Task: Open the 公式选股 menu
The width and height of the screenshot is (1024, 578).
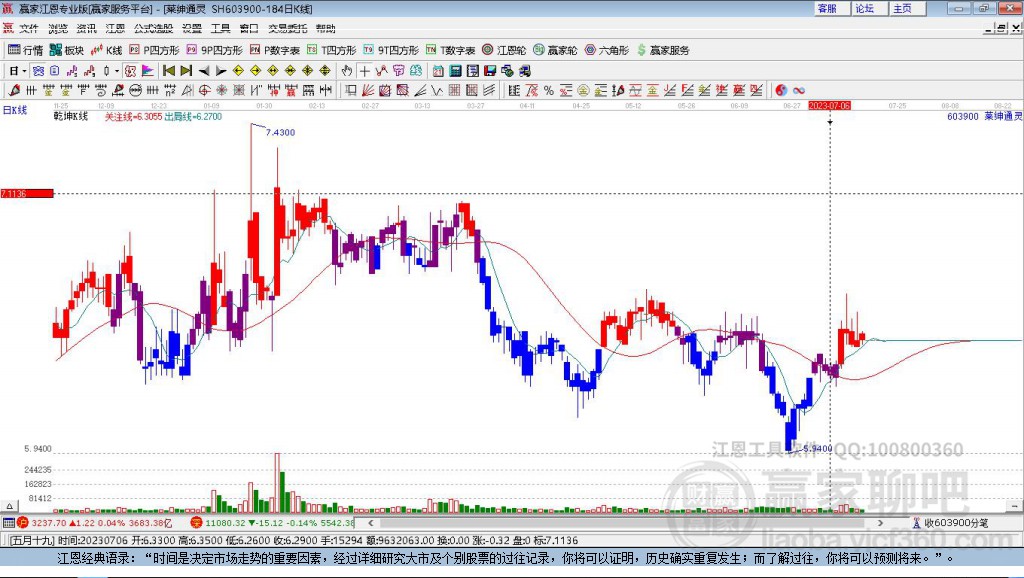Action: pos(153,28)
